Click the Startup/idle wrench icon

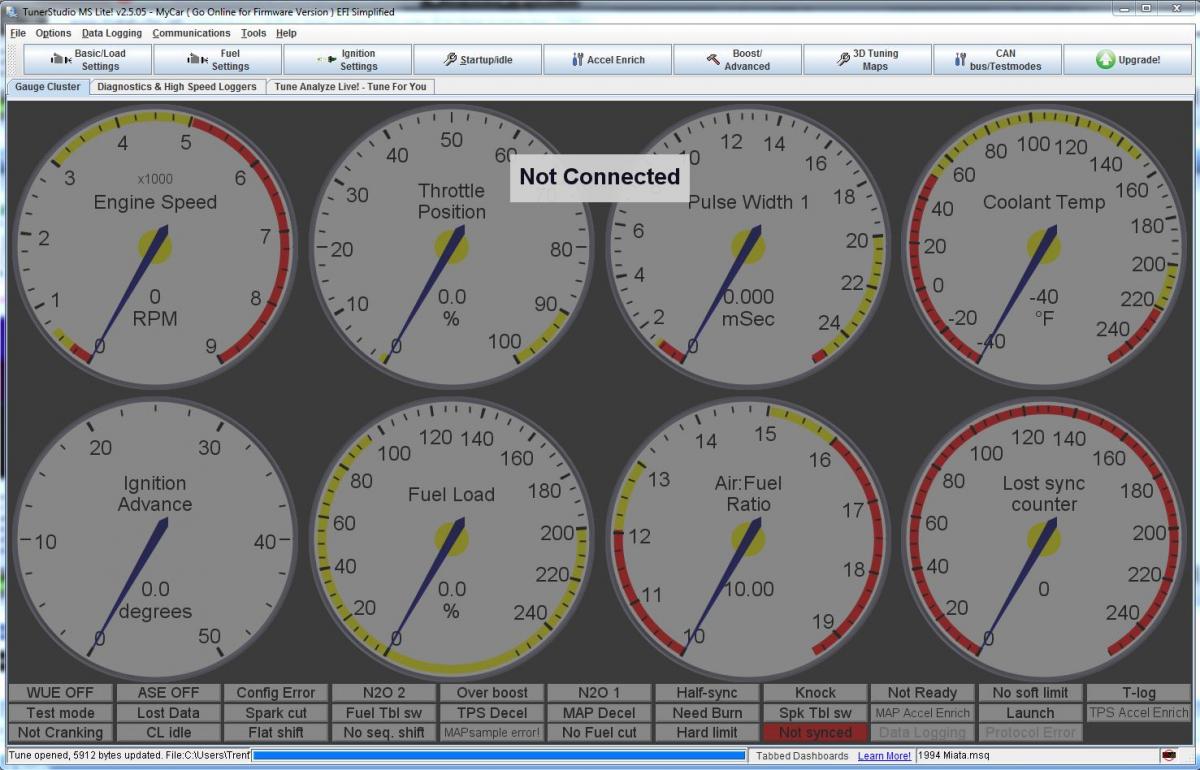click(450, 60)
